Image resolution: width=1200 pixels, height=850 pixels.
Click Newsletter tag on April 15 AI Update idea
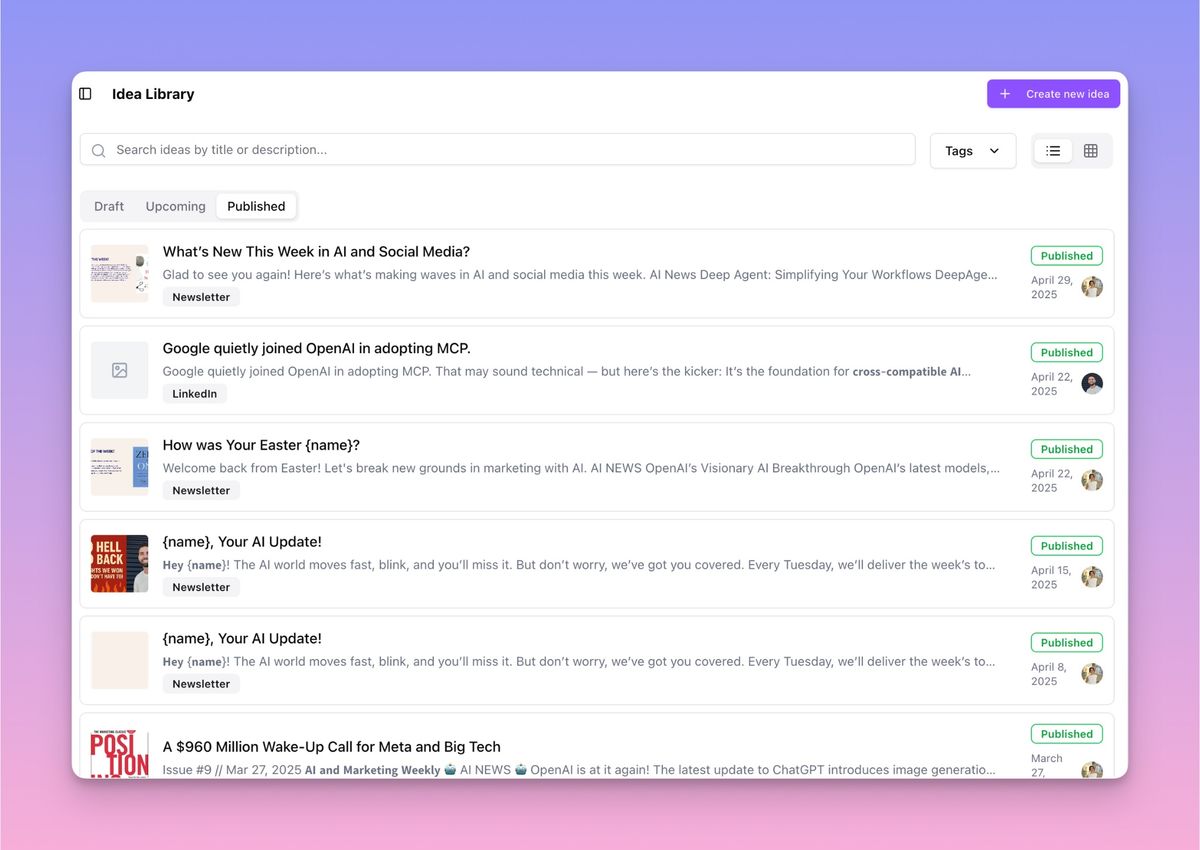pos(201,588)
